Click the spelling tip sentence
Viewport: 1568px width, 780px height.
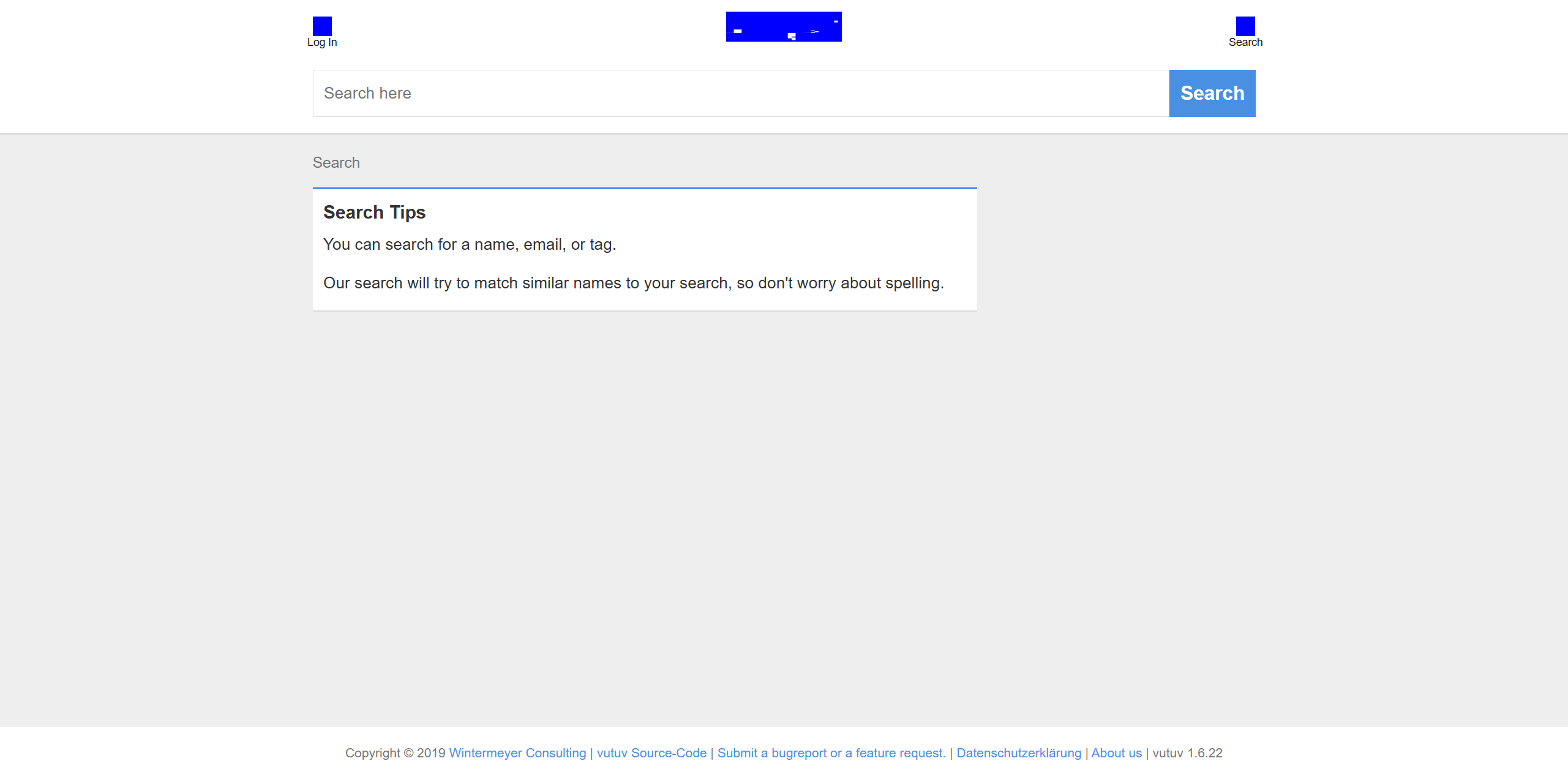pos(633,283)
